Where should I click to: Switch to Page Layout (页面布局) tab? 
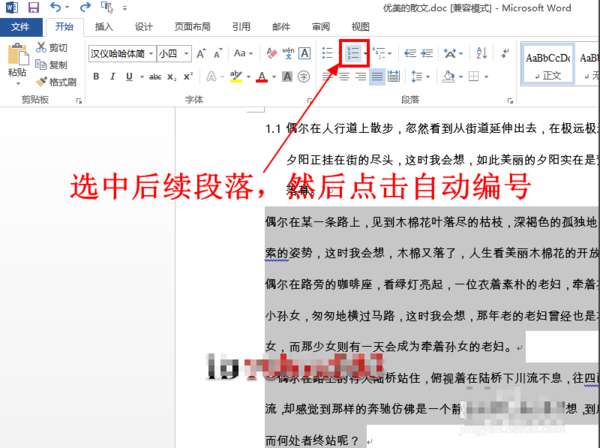click(192, 27)
